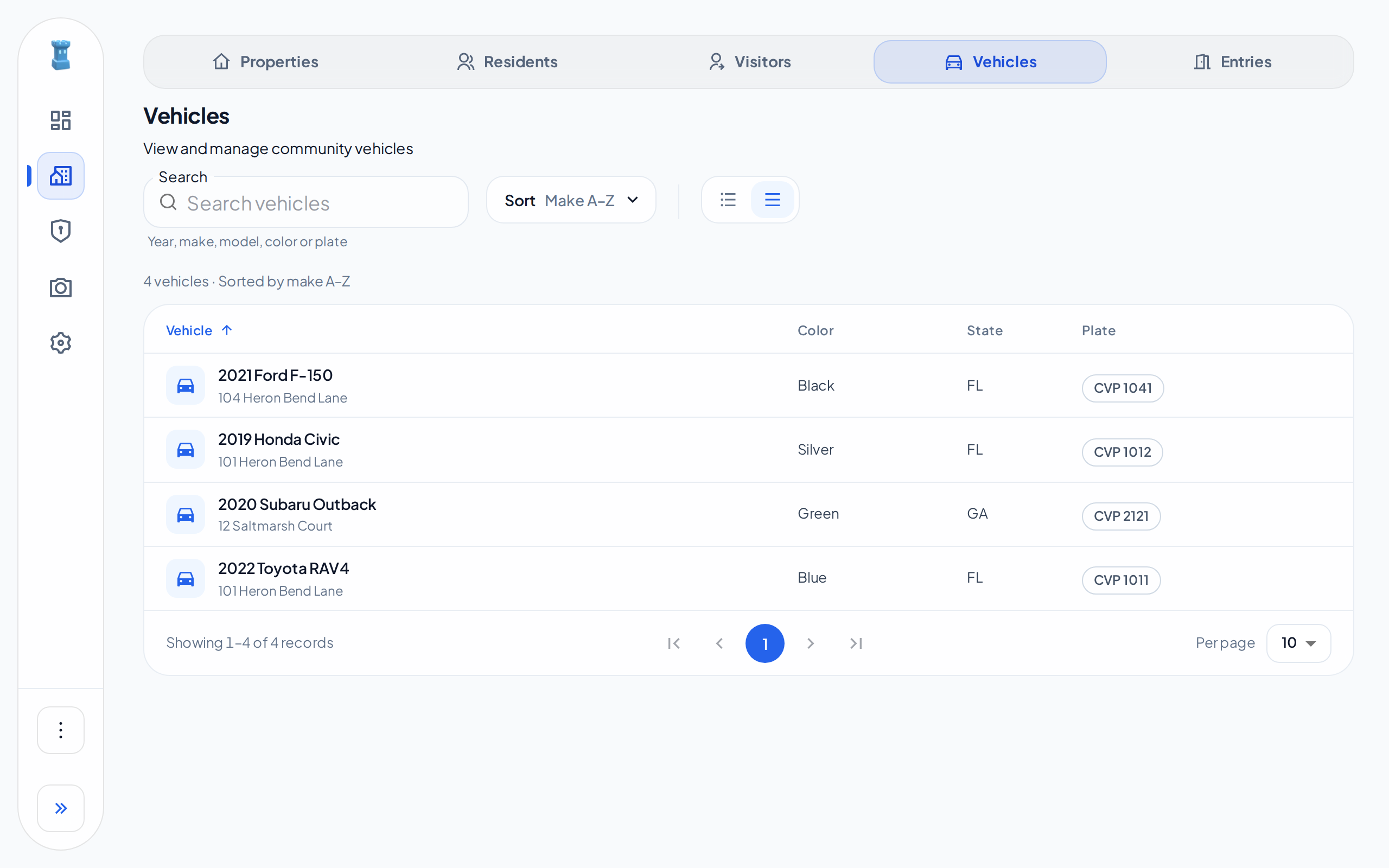Jump to last page of records
1389x868 pixels.
856,643
